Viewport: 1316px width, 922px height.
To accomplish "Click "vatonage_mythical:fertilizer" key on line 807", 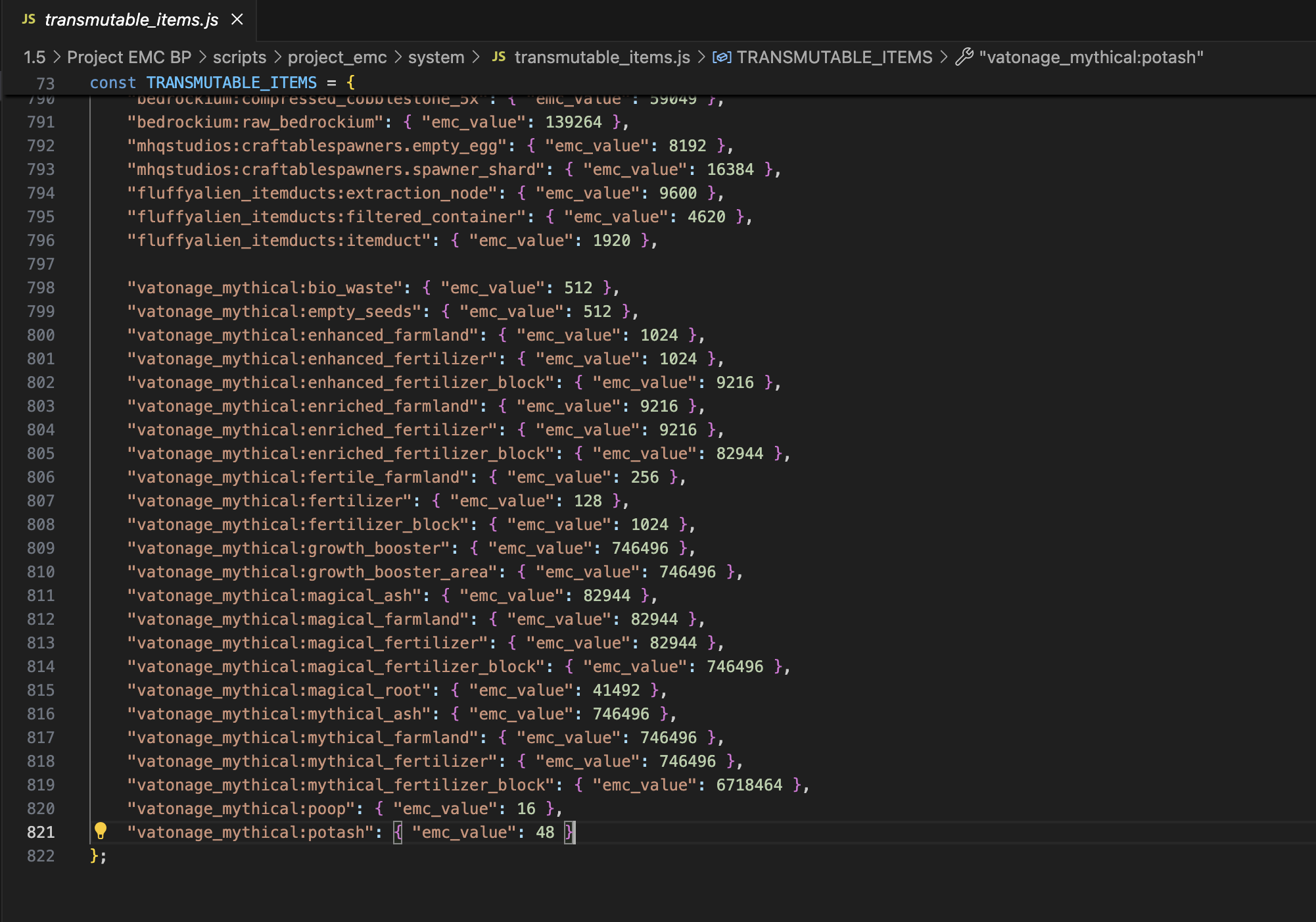I will point(270,500).
